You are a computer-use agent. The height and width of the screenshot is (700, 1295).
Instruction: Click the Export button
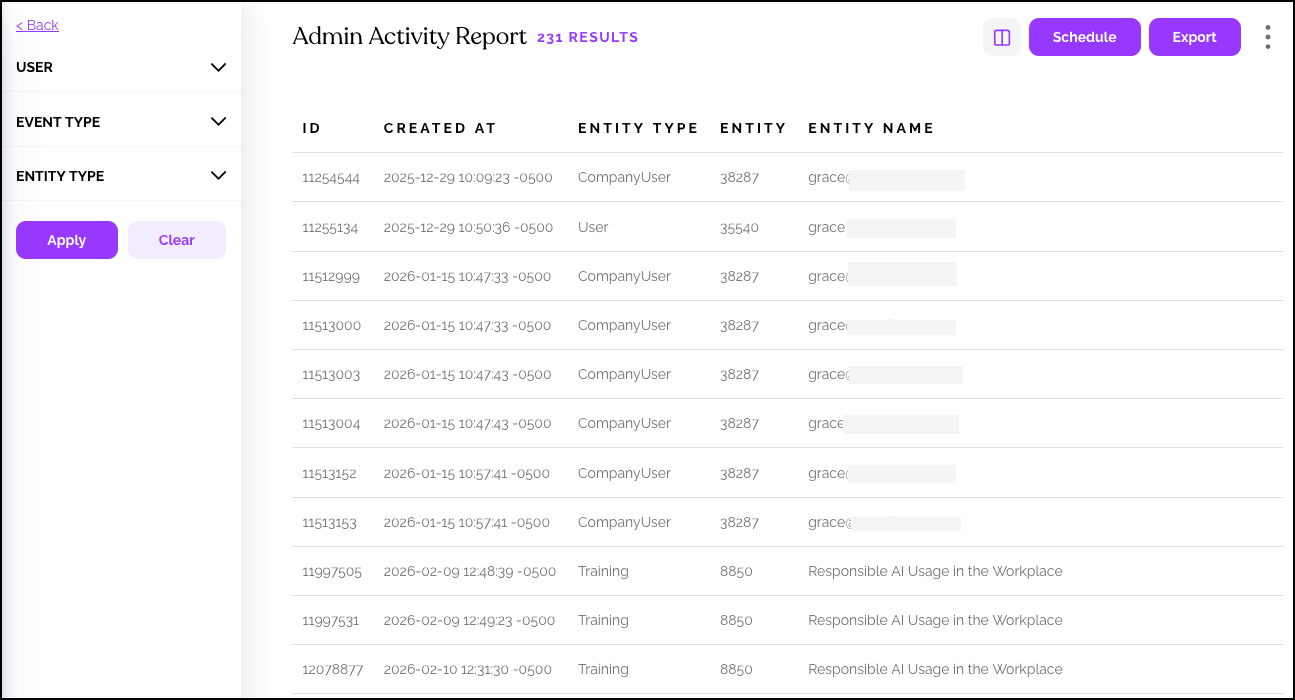pos(1194,38)
